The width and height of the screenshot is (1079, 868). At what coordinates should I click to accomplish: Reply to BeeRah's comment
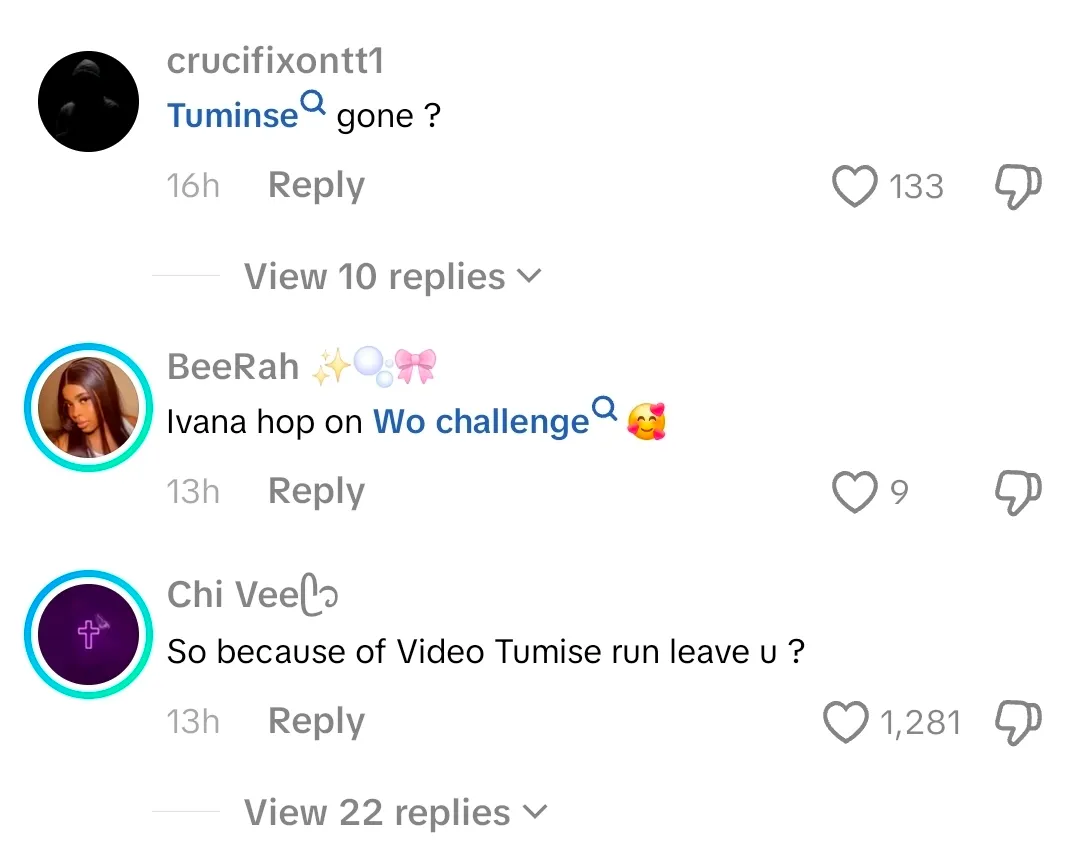coord(316,492)
